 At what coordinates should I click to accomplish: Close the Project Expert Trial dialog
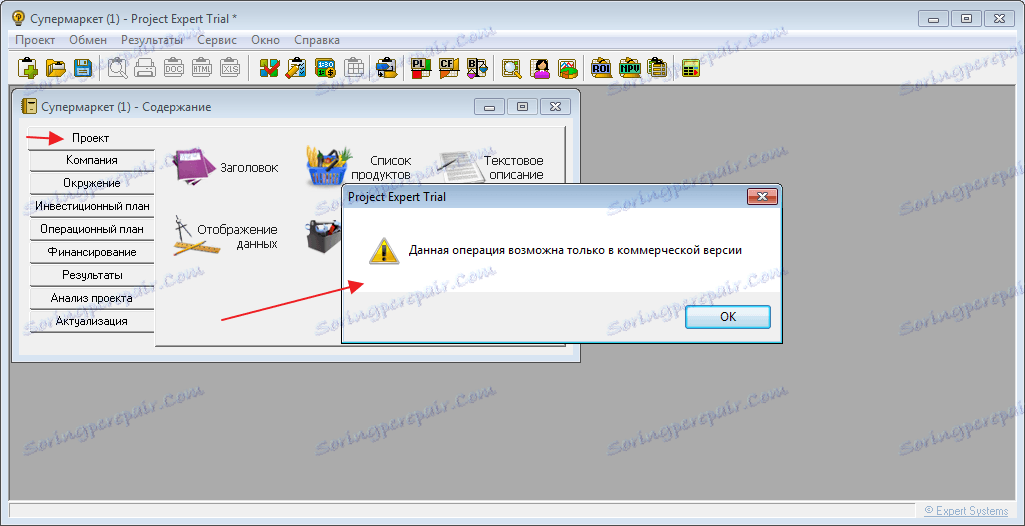tap(762, 196)
